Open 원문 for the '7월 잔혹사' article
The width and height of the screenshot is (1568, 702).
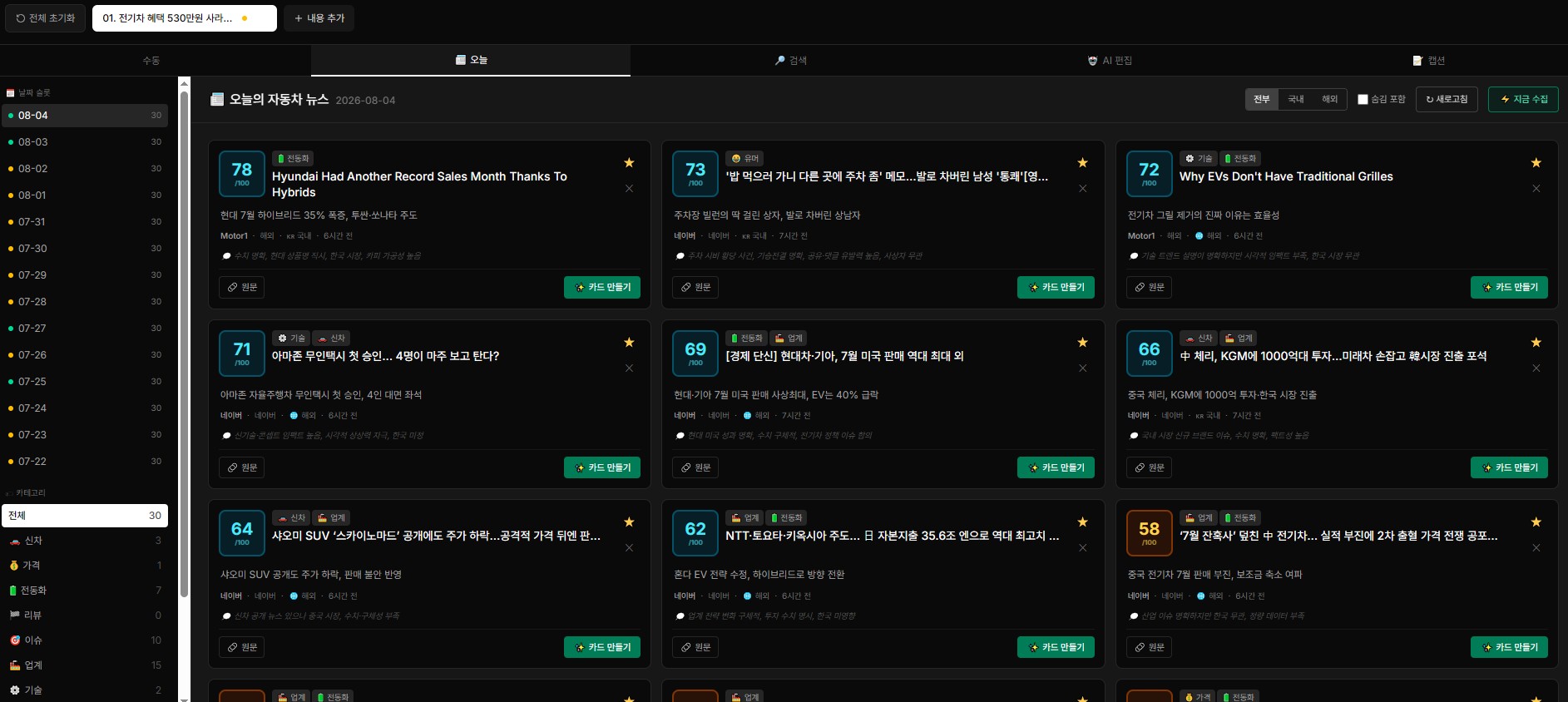(1150, 647)
